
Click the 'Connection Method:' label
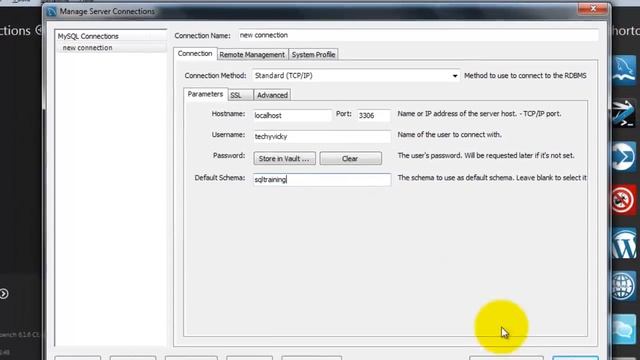click(216, 76)
